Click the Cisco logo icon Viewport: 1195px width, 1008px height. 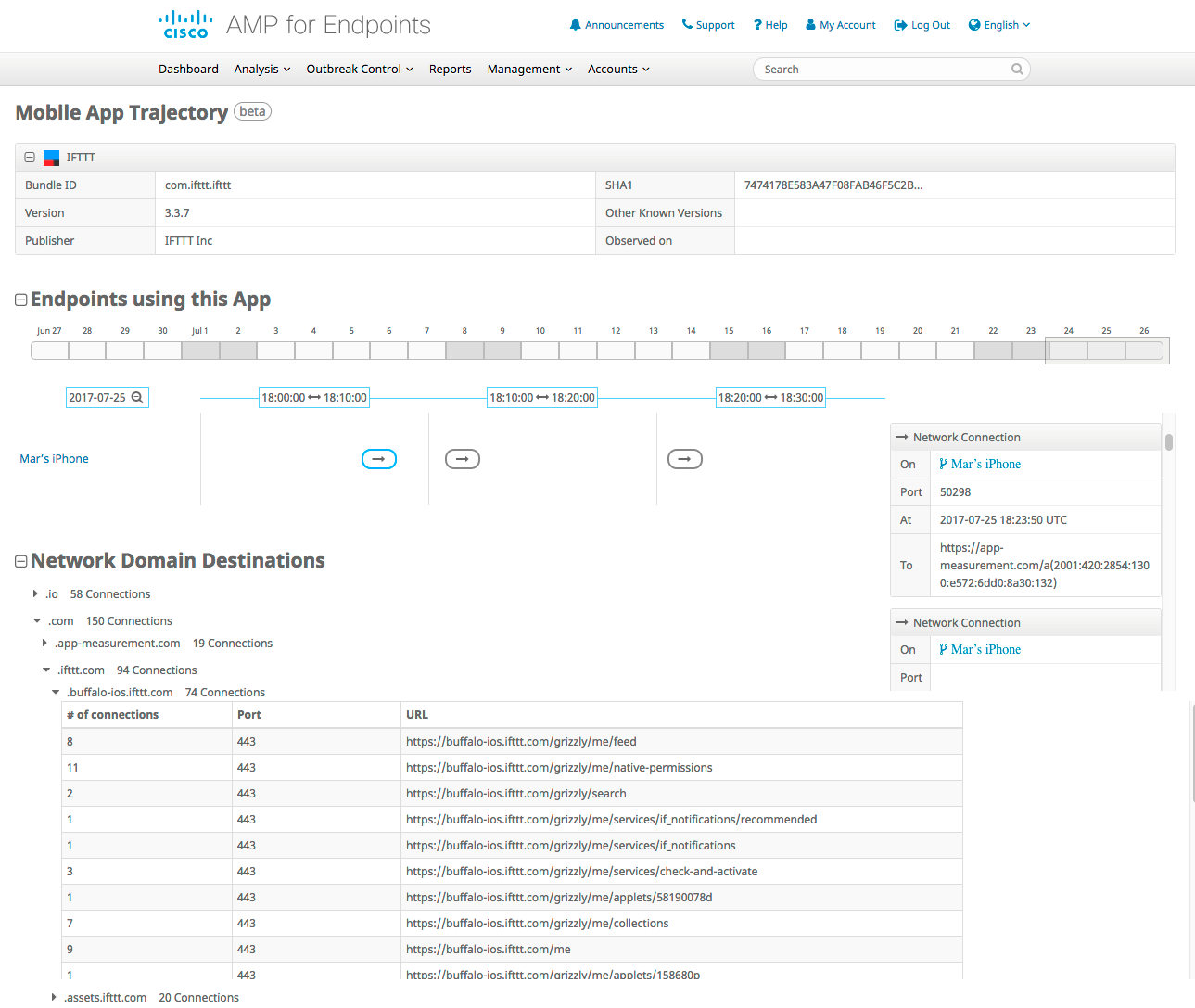coord(185,25)
